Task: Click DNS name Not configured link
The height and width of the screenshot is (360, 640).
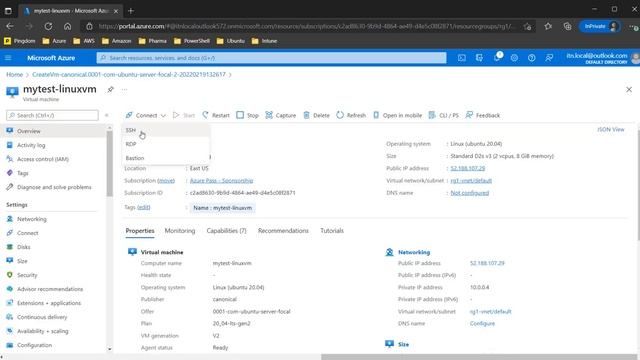Action: [469, 193]
